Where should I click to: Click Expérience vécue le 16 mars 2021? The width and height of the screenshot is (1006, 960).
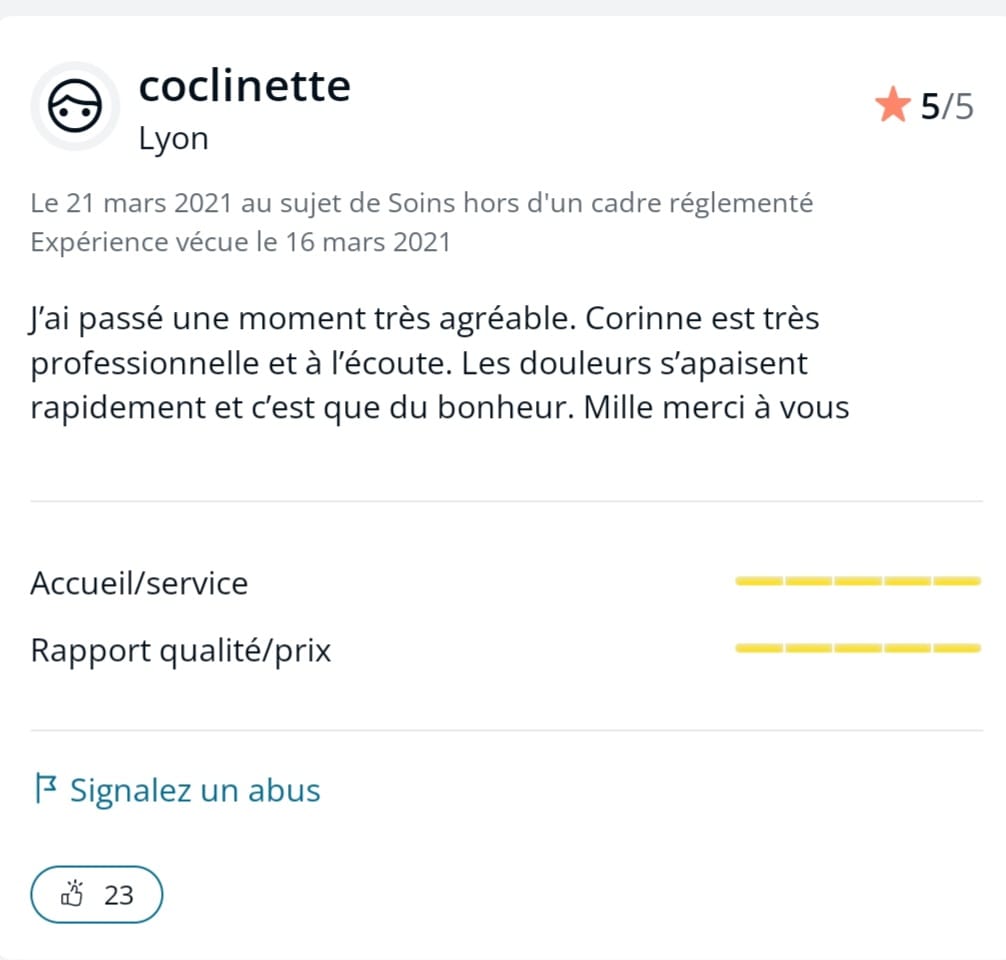tap(241, 243)
